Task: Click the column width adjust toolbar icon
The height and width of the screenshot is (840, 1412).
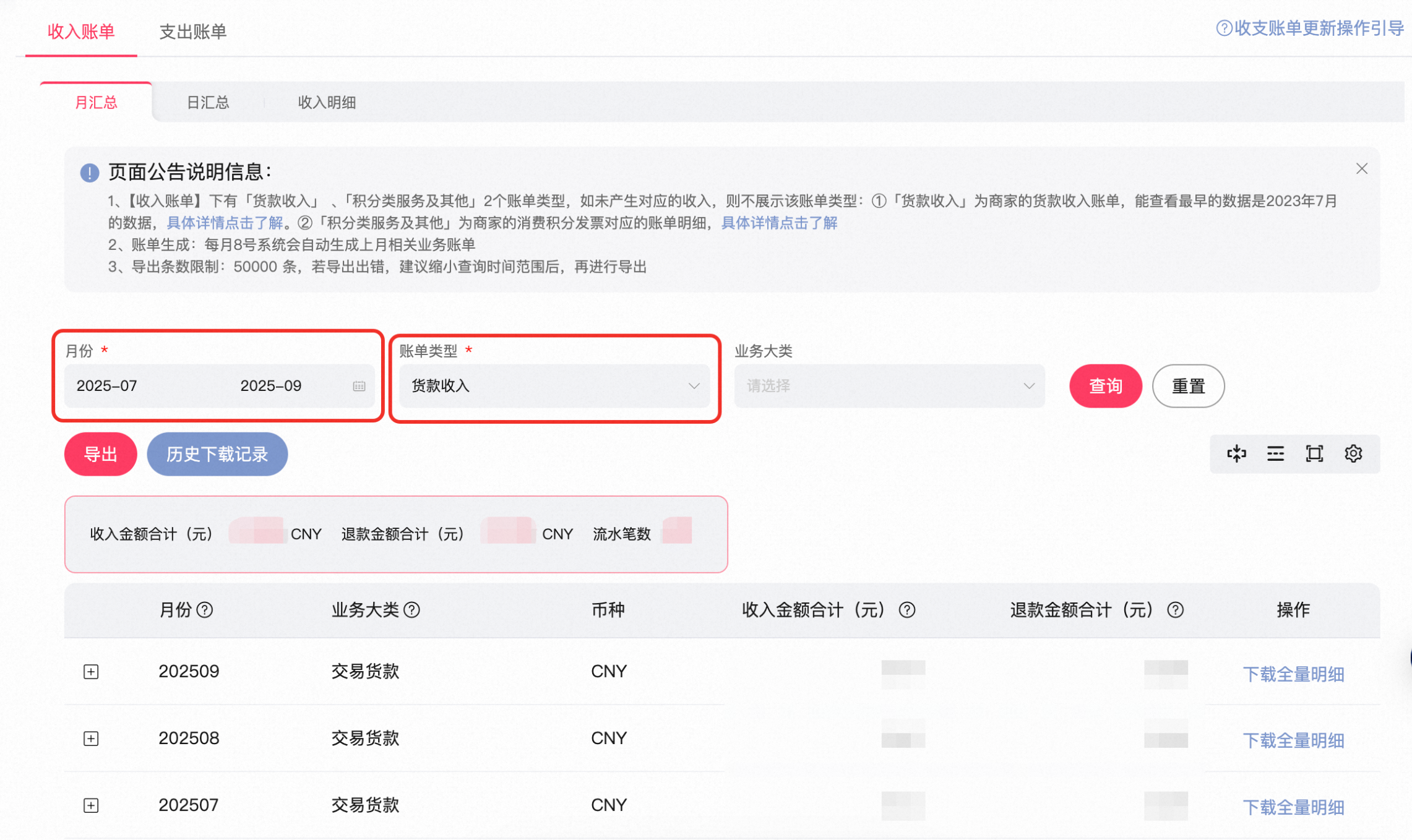Action: [1236, 453]
